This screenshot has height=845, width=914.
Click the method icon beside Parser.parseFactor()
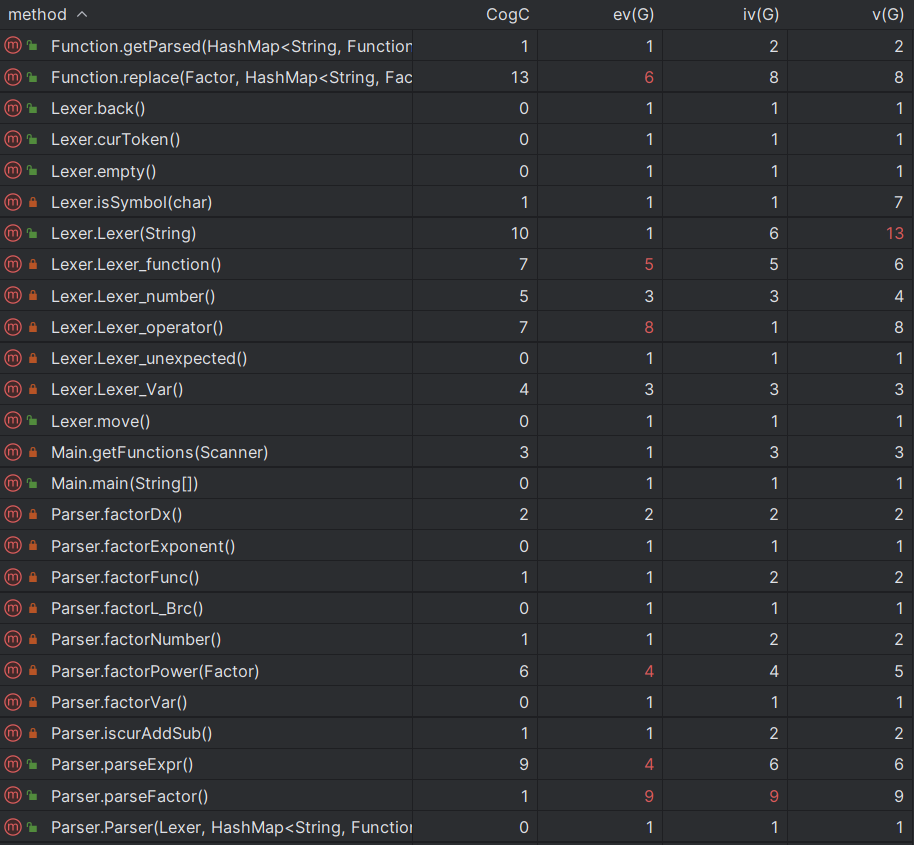coord(13,795)
